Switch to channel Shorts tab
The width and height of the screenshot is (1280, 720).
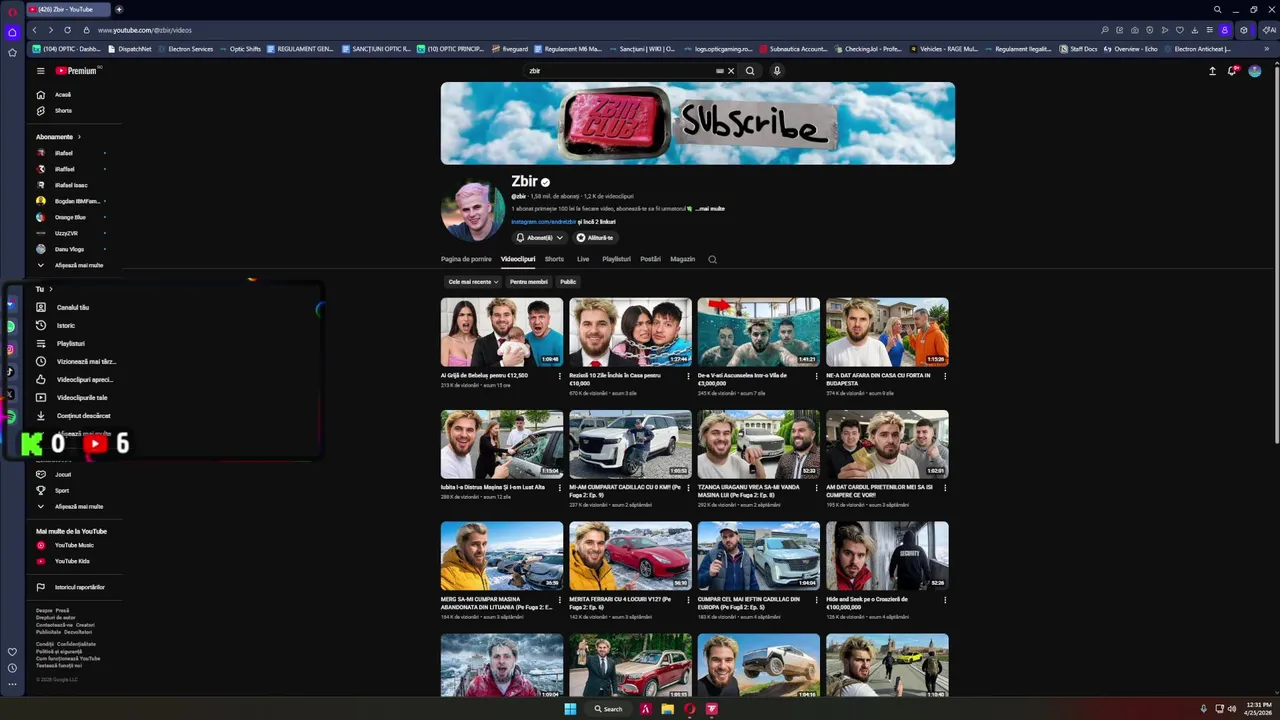point(554,259)
